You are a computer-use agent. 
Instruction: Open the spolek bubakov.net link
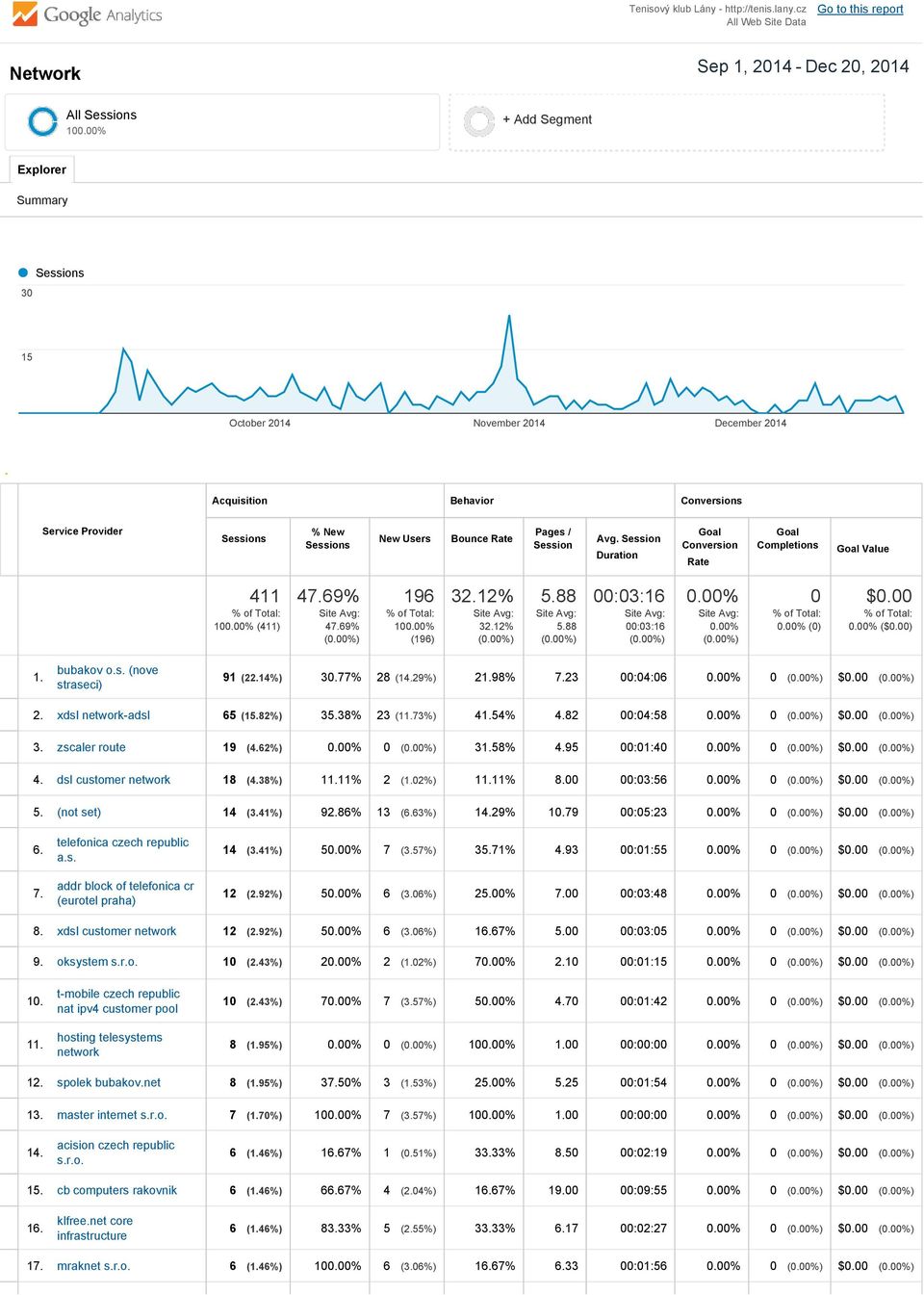[x=109, y=1082]
